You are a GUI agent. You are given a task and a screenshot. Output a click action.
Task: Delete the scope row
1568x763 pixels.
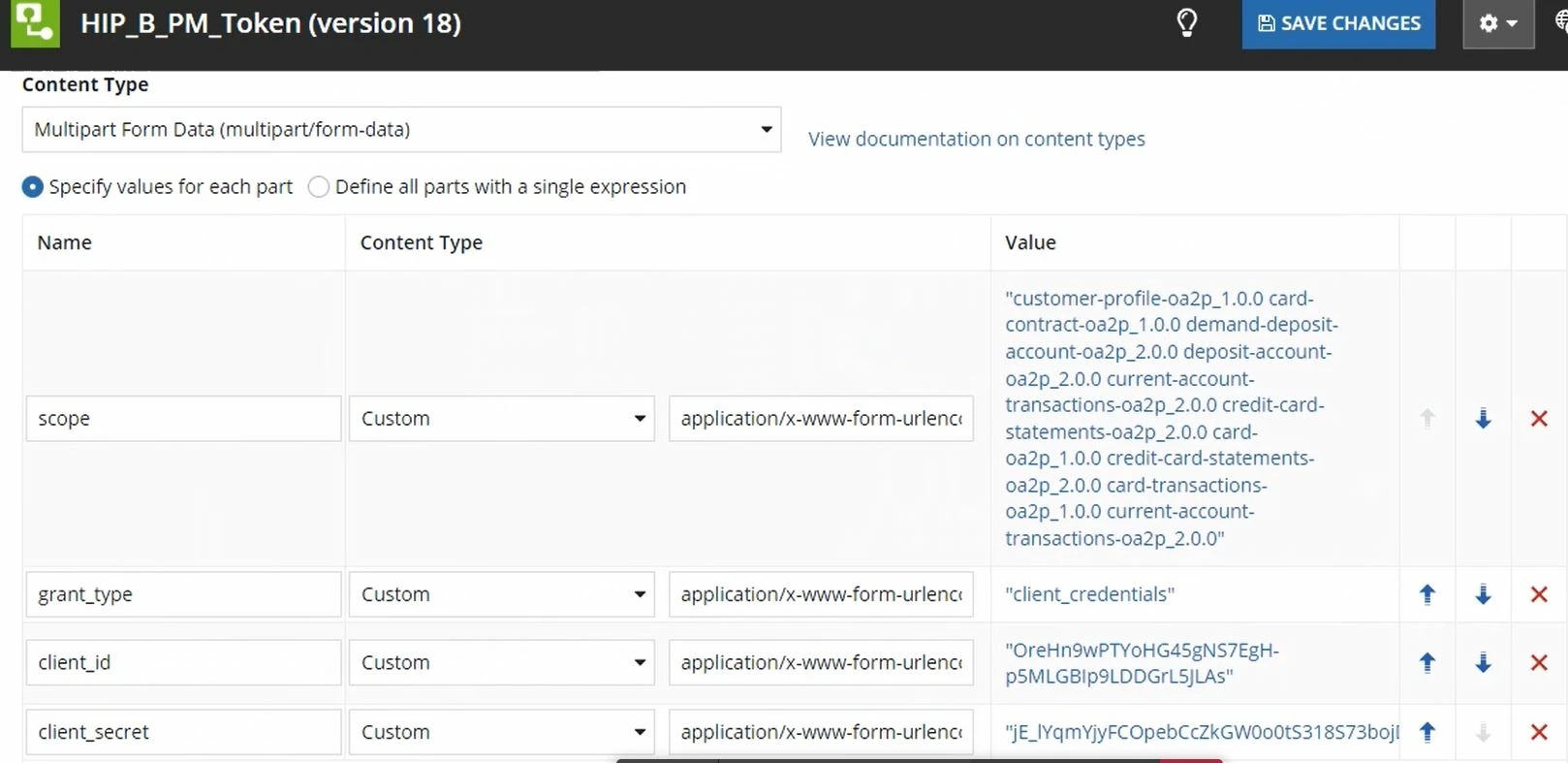(1539, 419)
